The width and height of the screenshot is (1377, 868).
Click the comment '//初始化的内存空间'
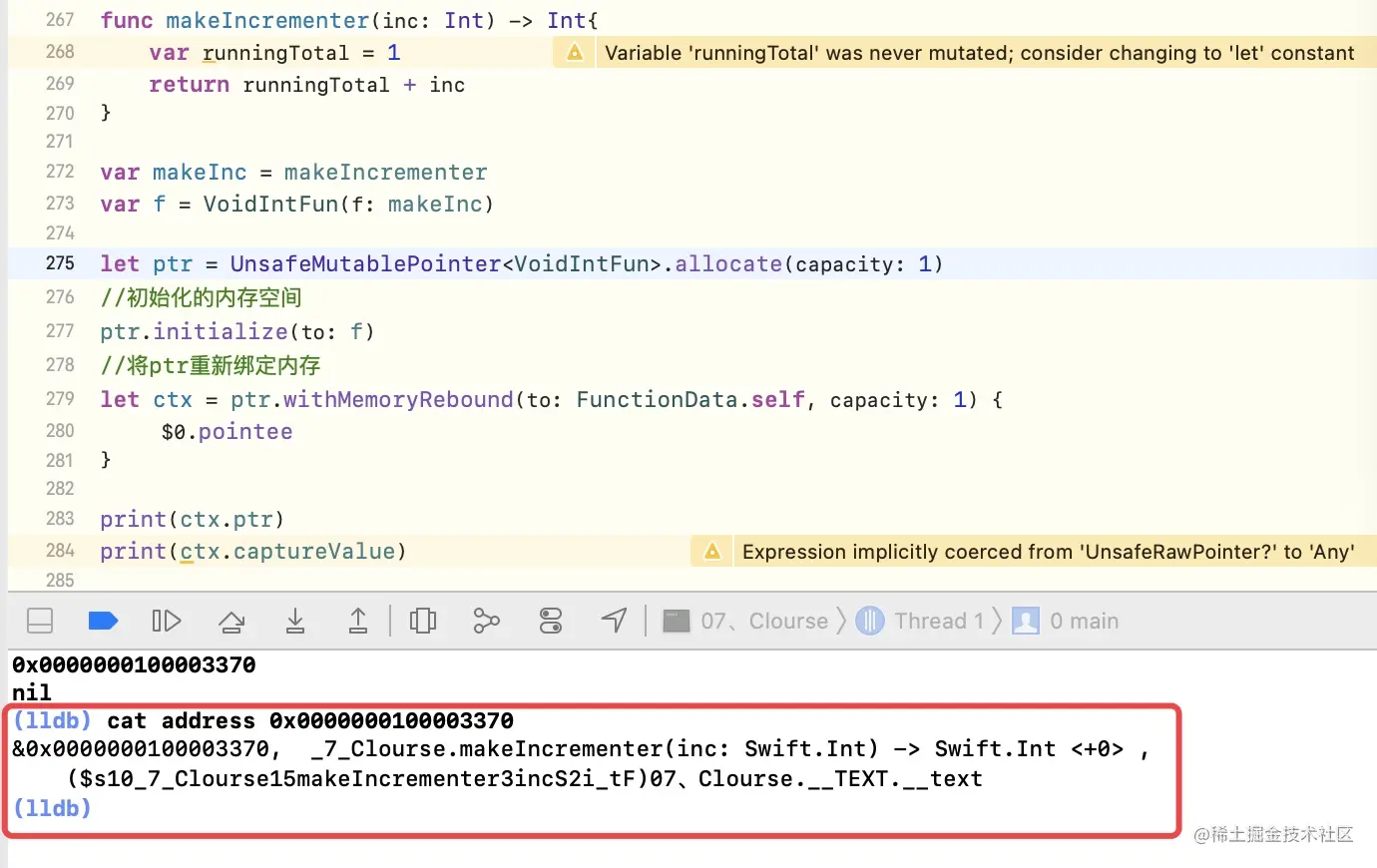coord(201,297)
